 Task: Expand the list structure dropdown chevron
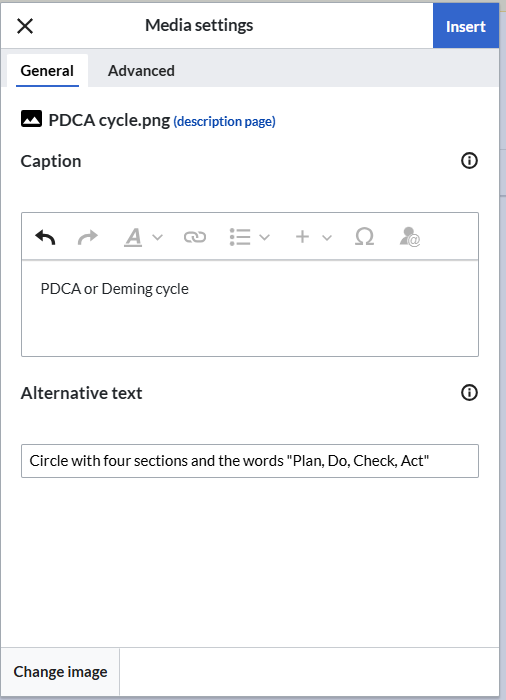264,238
